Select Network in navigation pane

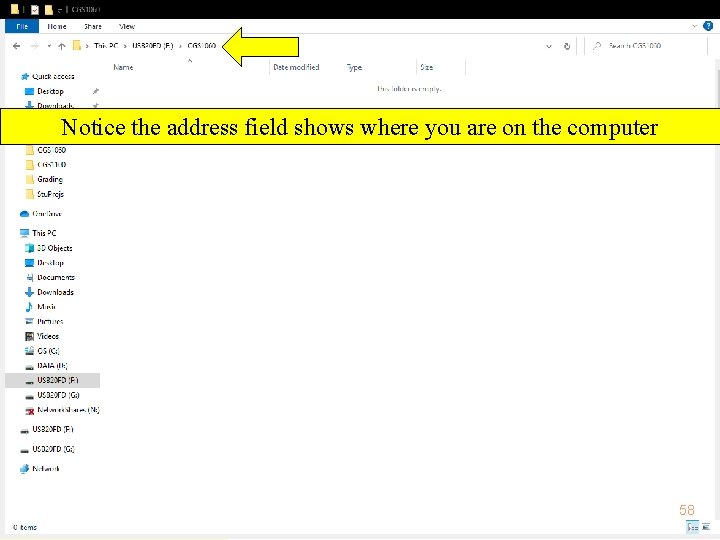[46, 469]
